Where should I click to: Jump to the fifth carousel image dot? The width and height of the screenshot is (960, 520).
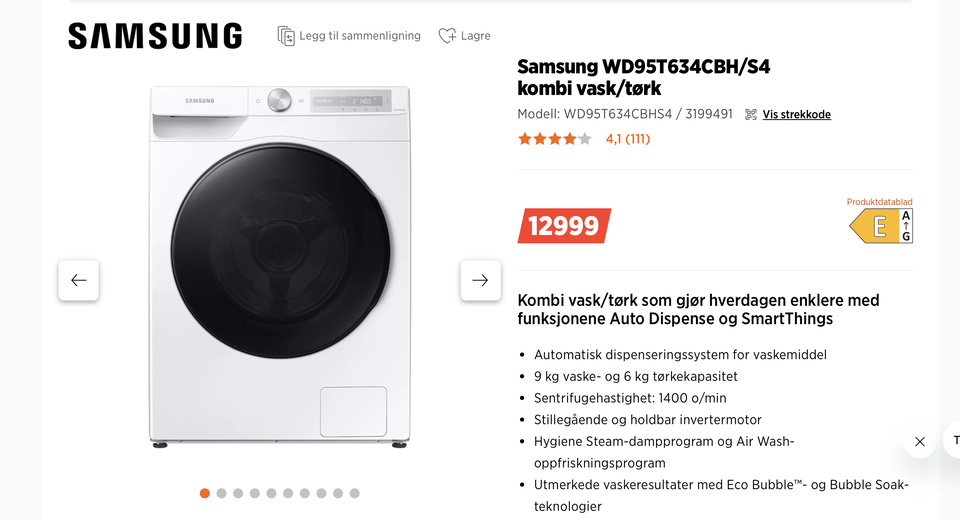271,493
